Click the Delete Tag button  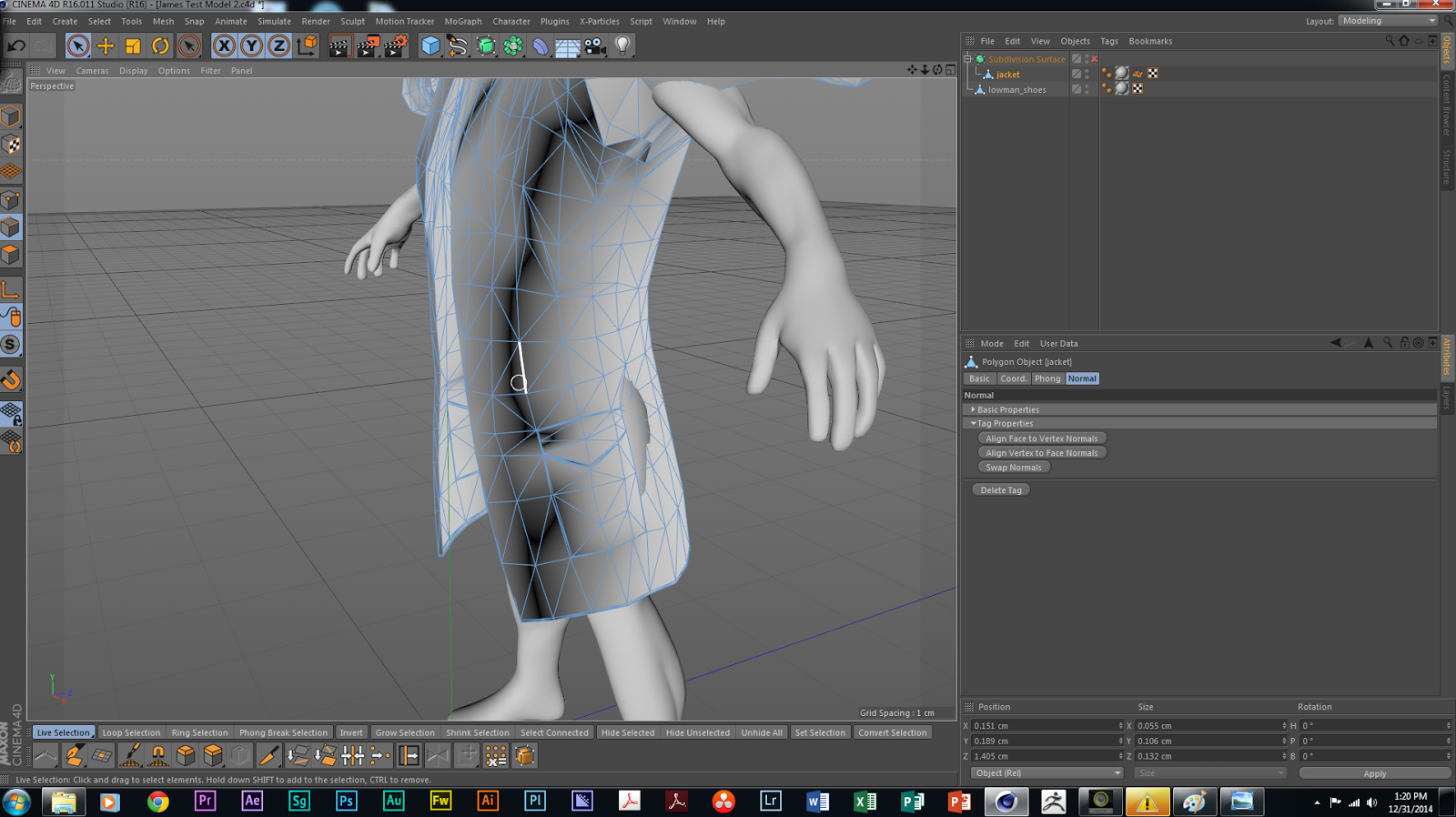click(1001, 490)
